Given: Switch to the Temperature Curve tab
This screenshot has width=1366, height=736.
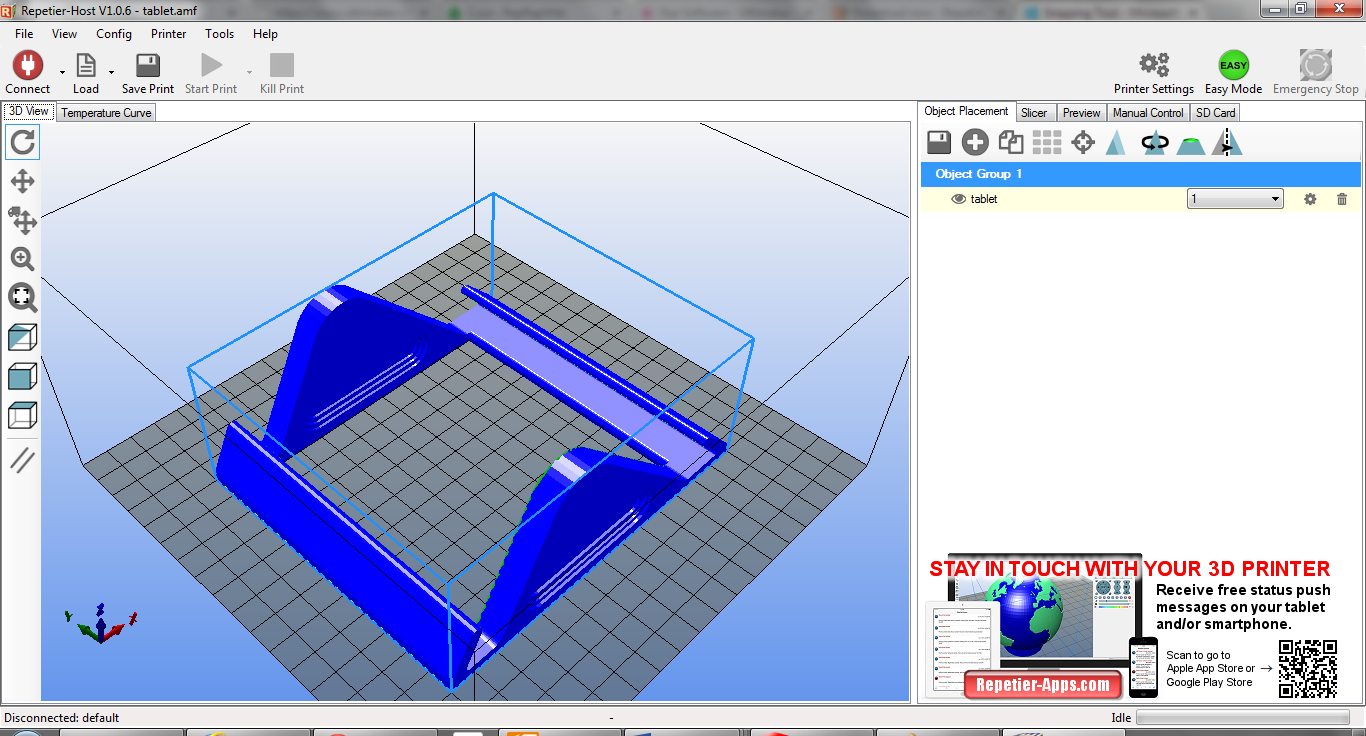Looking at the screenshot, I should tap(106, 113).
